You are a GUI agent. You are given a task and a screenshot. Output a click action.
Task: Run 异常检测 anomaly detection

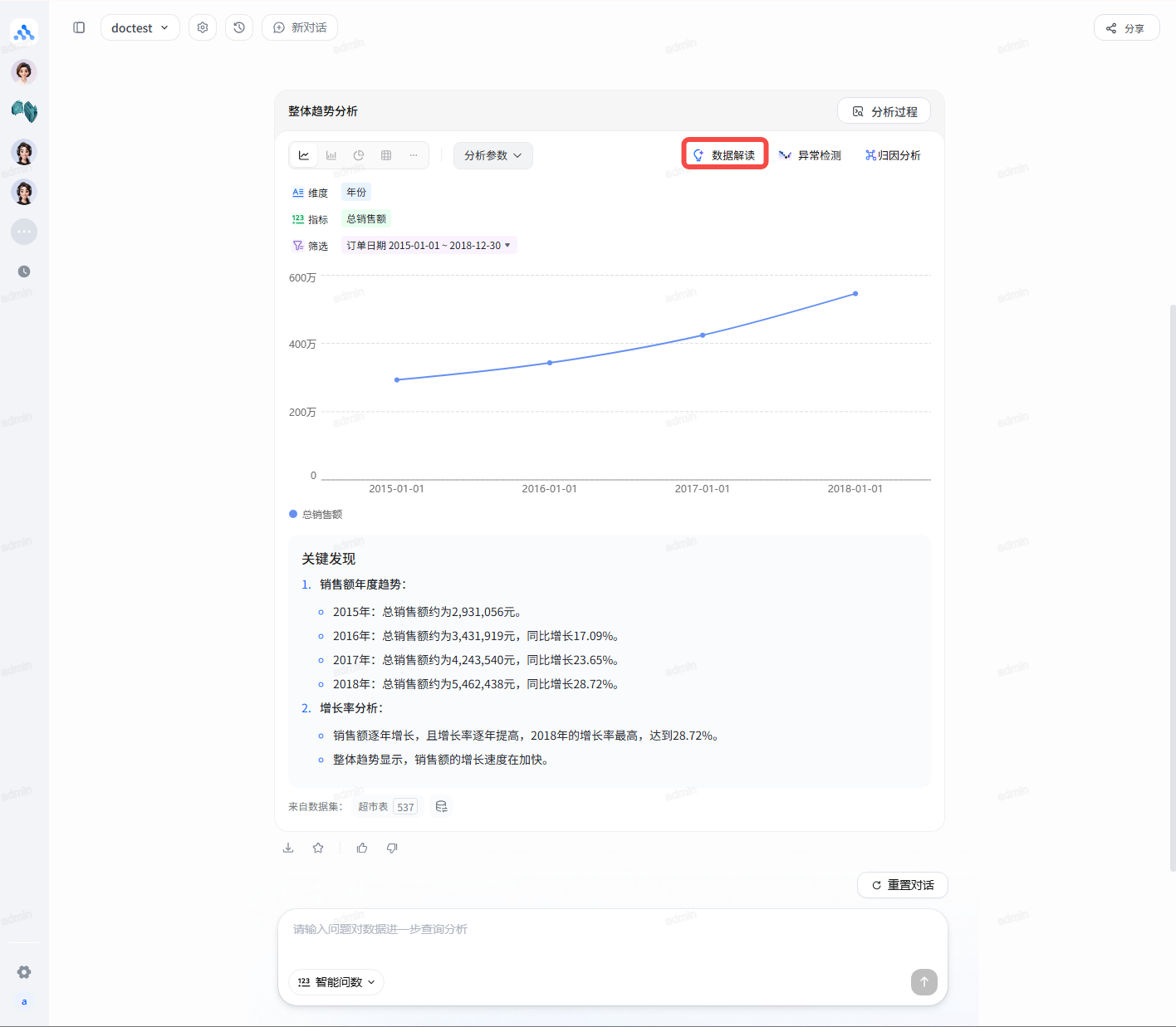click(x=810, y=155)
